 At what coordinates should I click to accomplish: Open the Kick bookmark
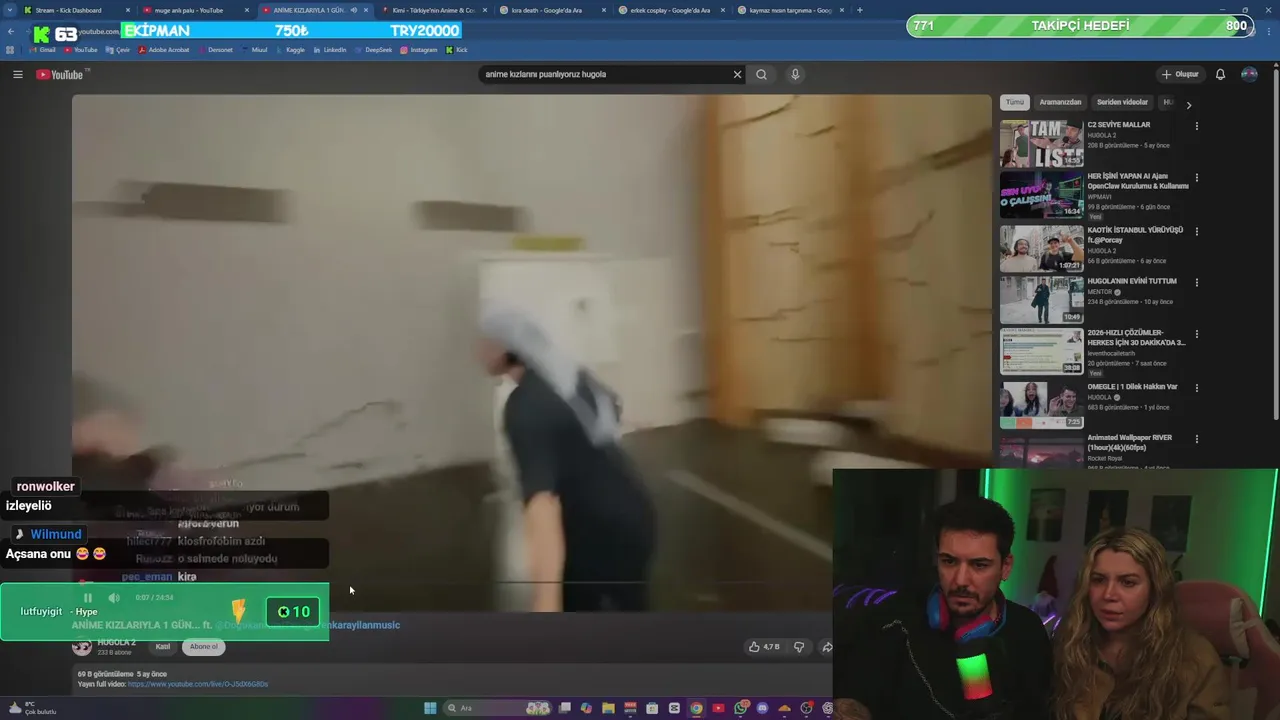tap(456, 49)
